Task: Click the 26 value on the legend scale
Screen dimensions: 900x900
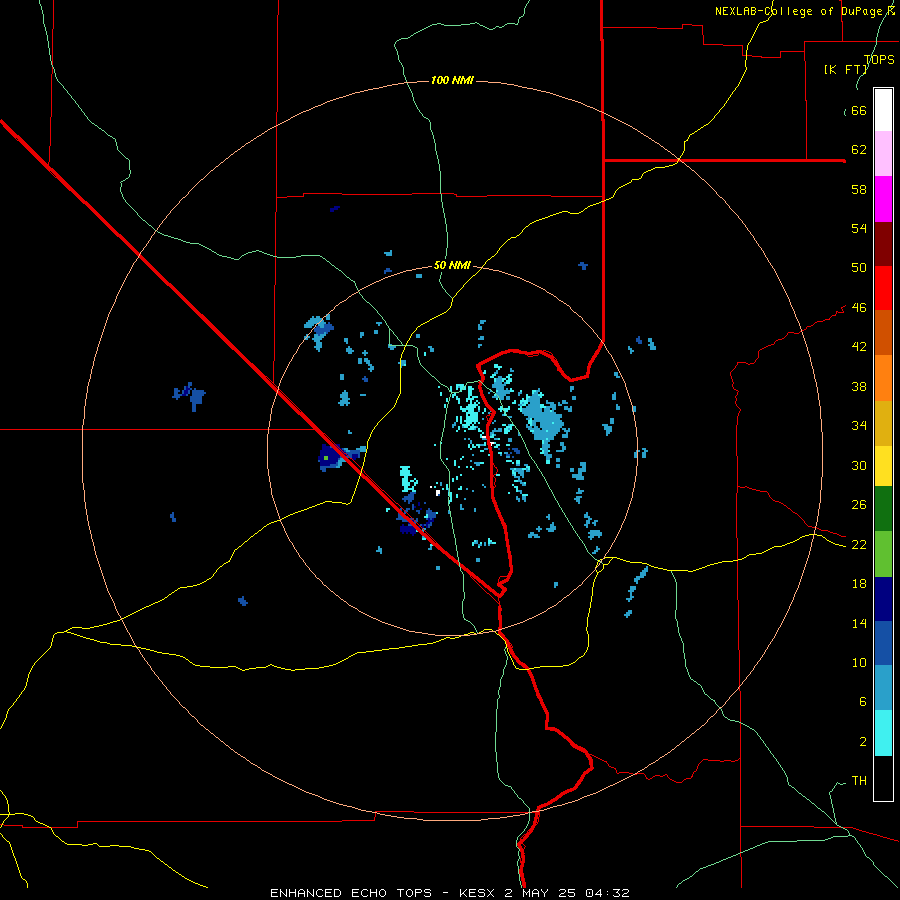Action: pos(859,505)
